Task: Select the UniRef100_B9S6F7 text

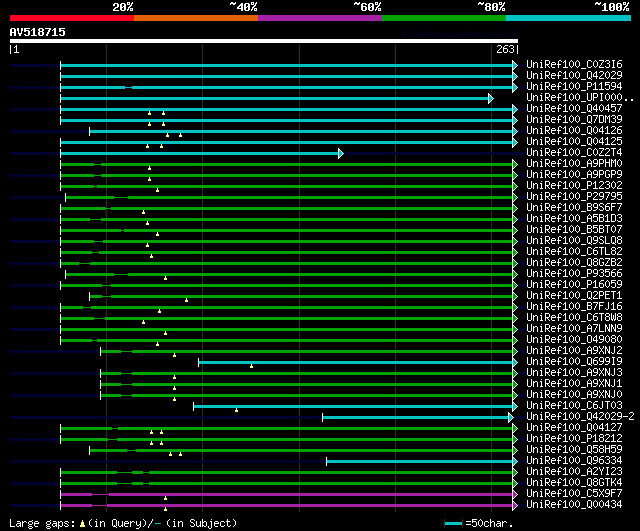Action: click(574, 208)
